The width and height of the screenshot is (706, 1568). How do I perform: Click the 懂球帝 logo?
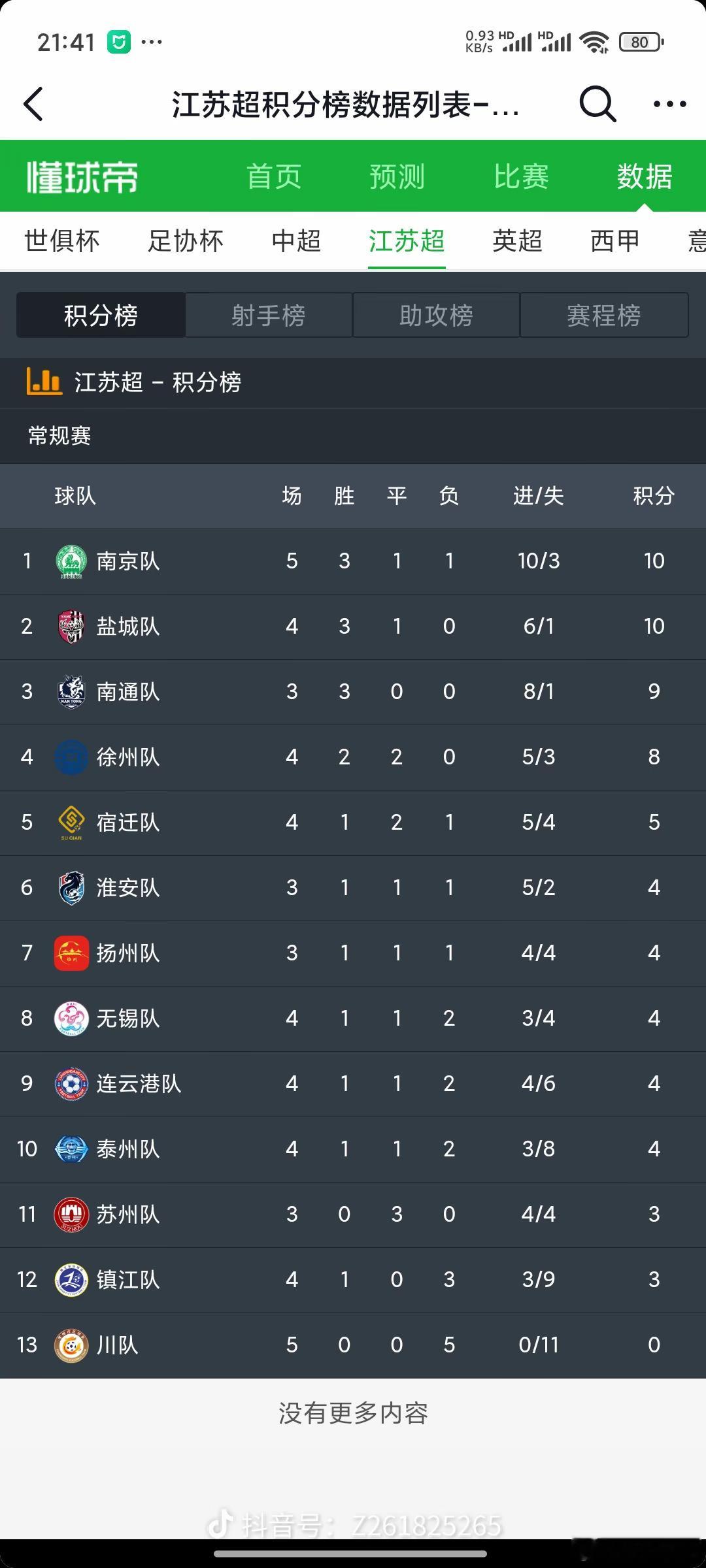click(x=82, y=177)
